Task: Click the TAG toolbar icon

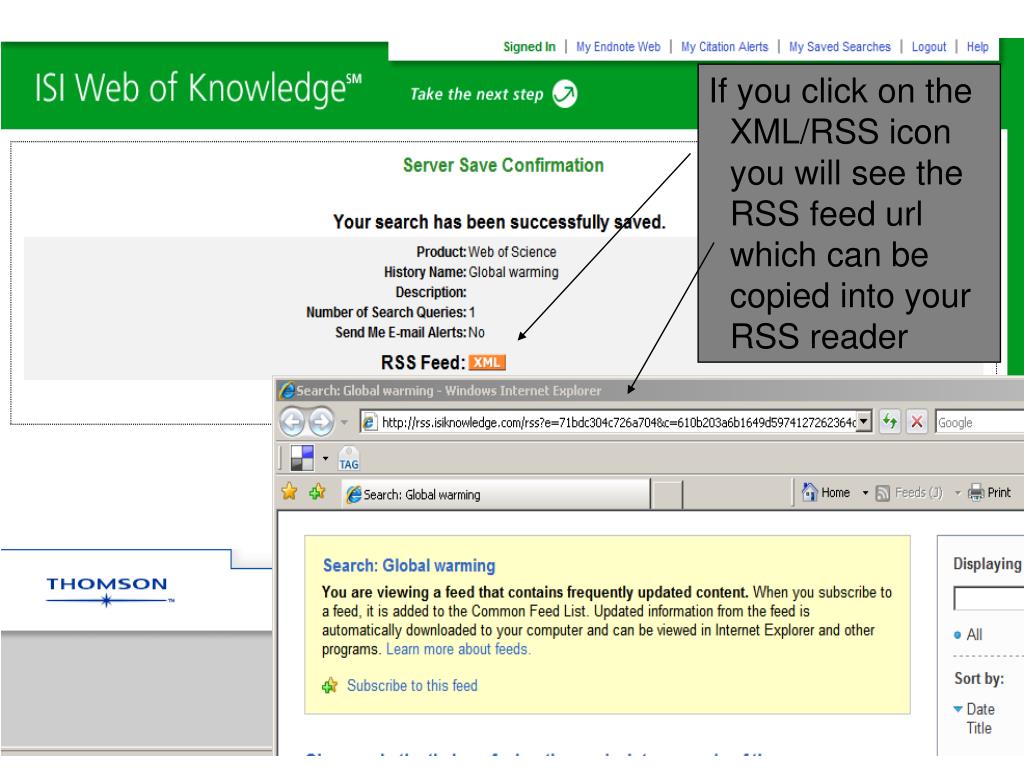Action: click(349, 458)
